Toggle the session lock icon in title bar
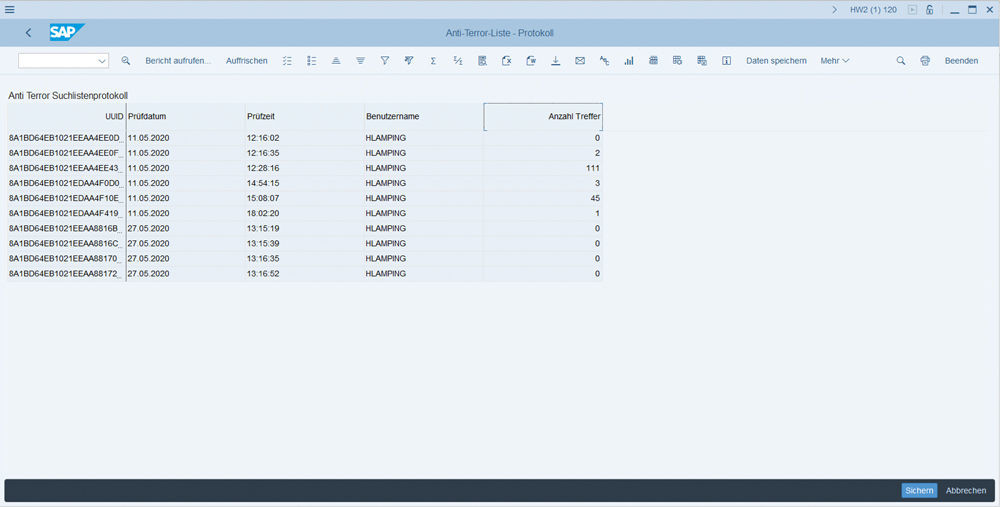Image resolution: width=1000 pixels, height=507 pixels. (930, 9)
